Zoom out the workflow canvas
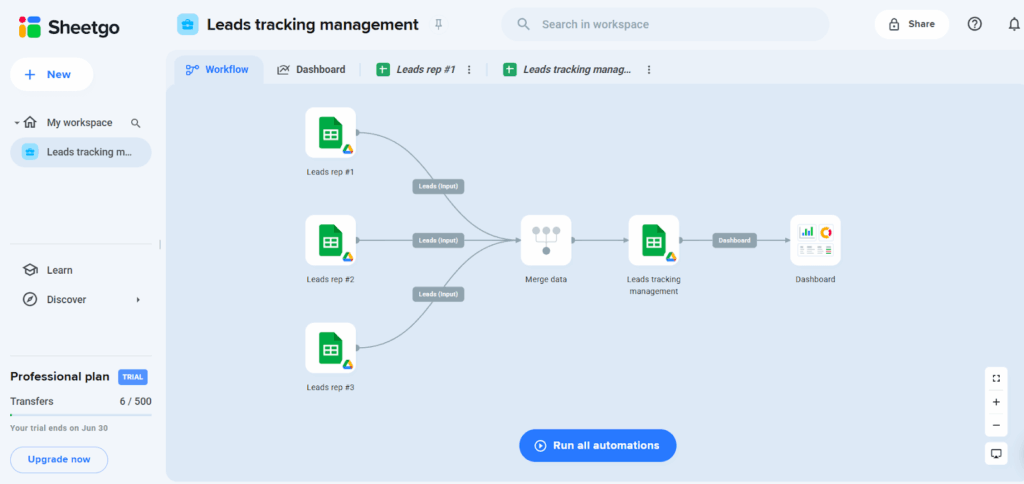This screenshot has width=1024, height=484. coord(996,425)
